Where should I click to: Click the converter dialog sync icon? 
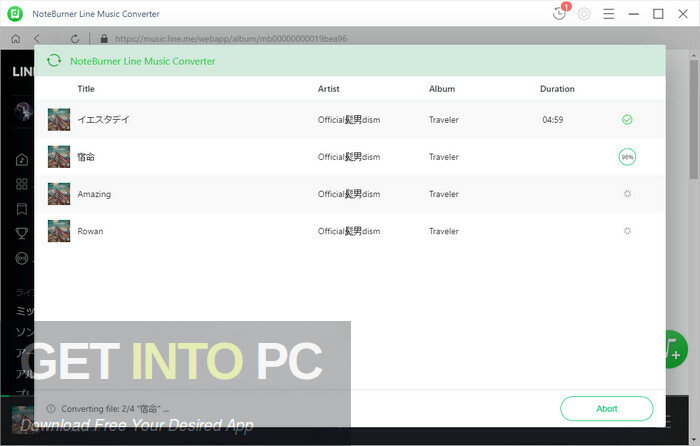(x=54, y=60)
